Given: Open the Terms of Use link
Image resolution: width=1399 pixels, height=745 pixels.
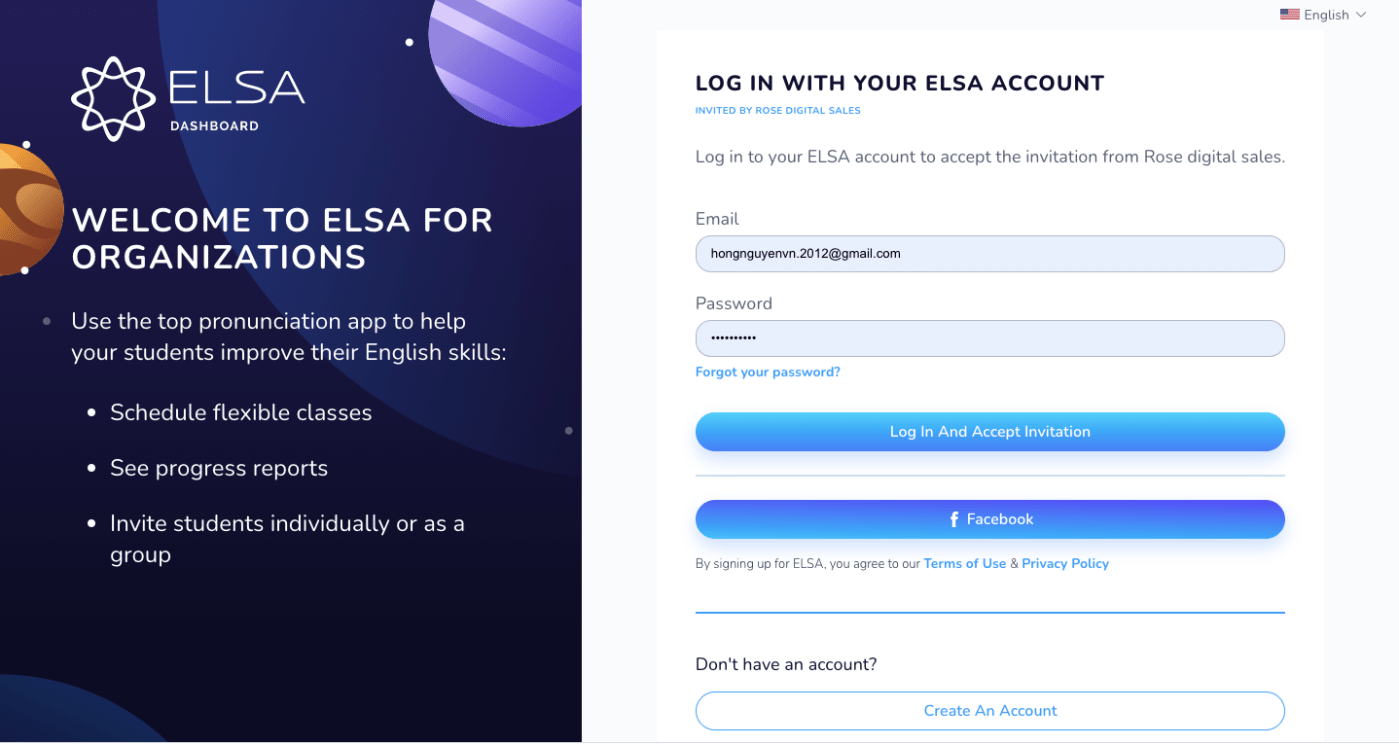Looking at the screenshot, I should pos(964,564).
